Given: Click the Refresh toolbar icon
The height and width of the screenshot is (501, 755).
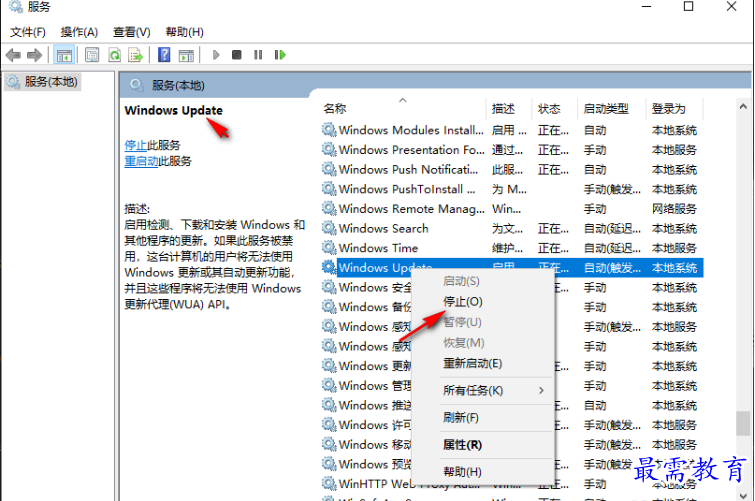Looking at the screenshot, I should [x=115, y=55].
